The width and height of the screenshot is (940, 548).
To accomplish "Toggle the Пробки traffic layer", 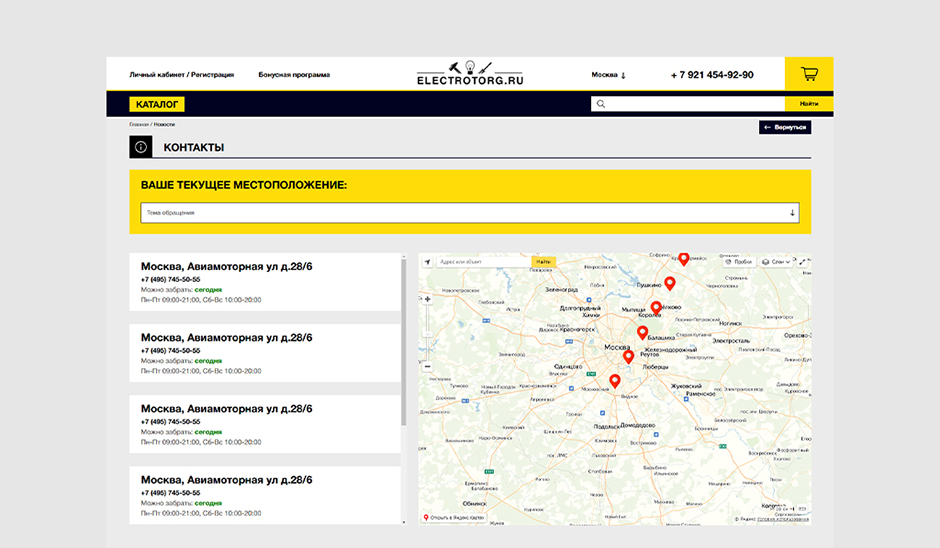I will 737,262.
